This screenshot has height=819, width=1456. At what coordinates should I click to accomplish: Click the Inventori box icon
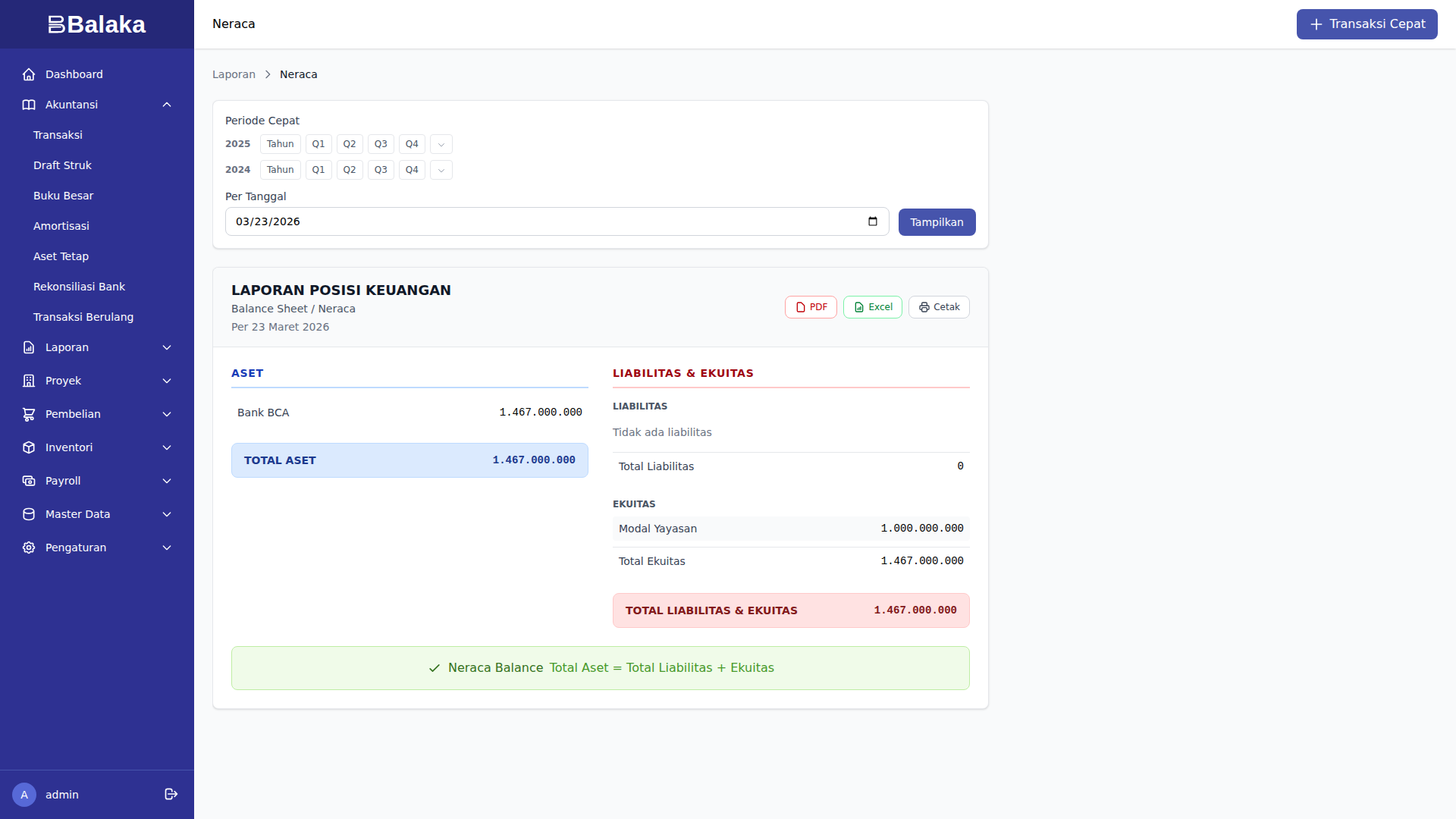29,447
